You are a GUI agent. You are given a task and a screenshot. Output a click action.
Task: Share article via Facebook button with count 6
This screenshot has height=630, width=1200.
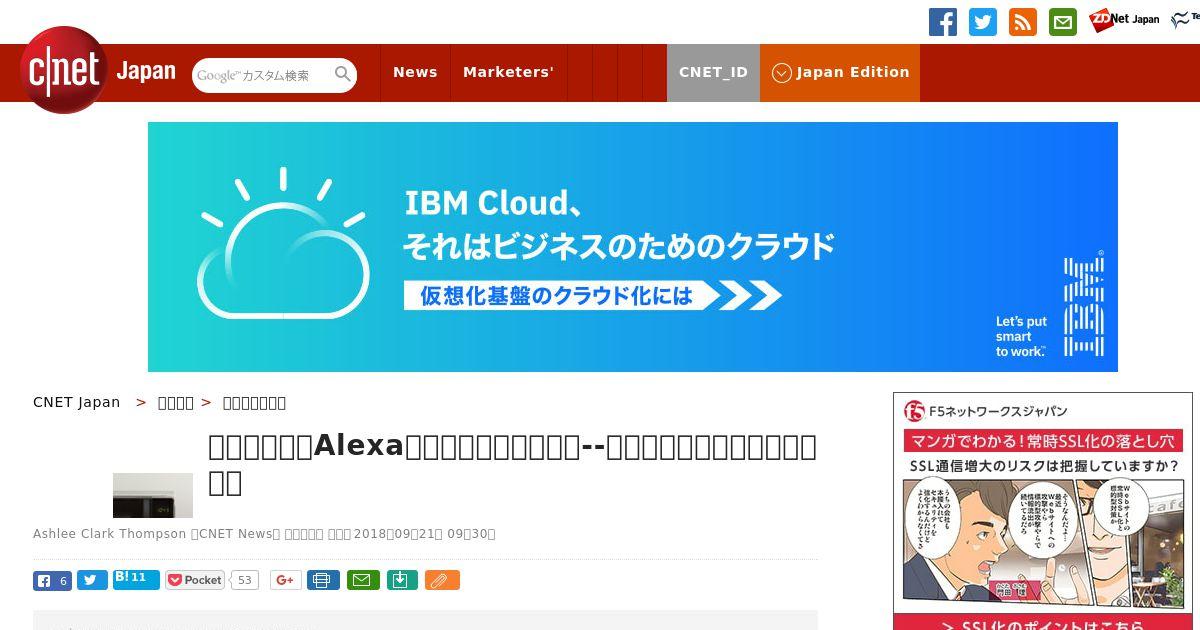[53, 580]
